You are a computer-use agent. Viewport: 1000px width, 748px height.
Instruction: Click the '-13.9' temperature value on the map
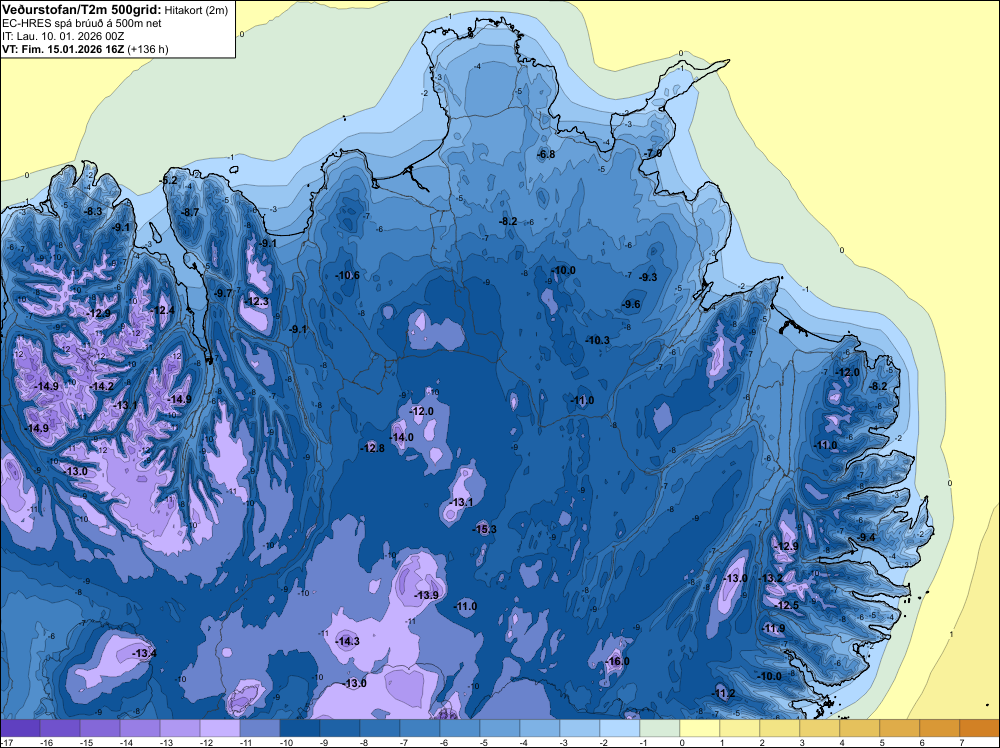coord(427,595)
